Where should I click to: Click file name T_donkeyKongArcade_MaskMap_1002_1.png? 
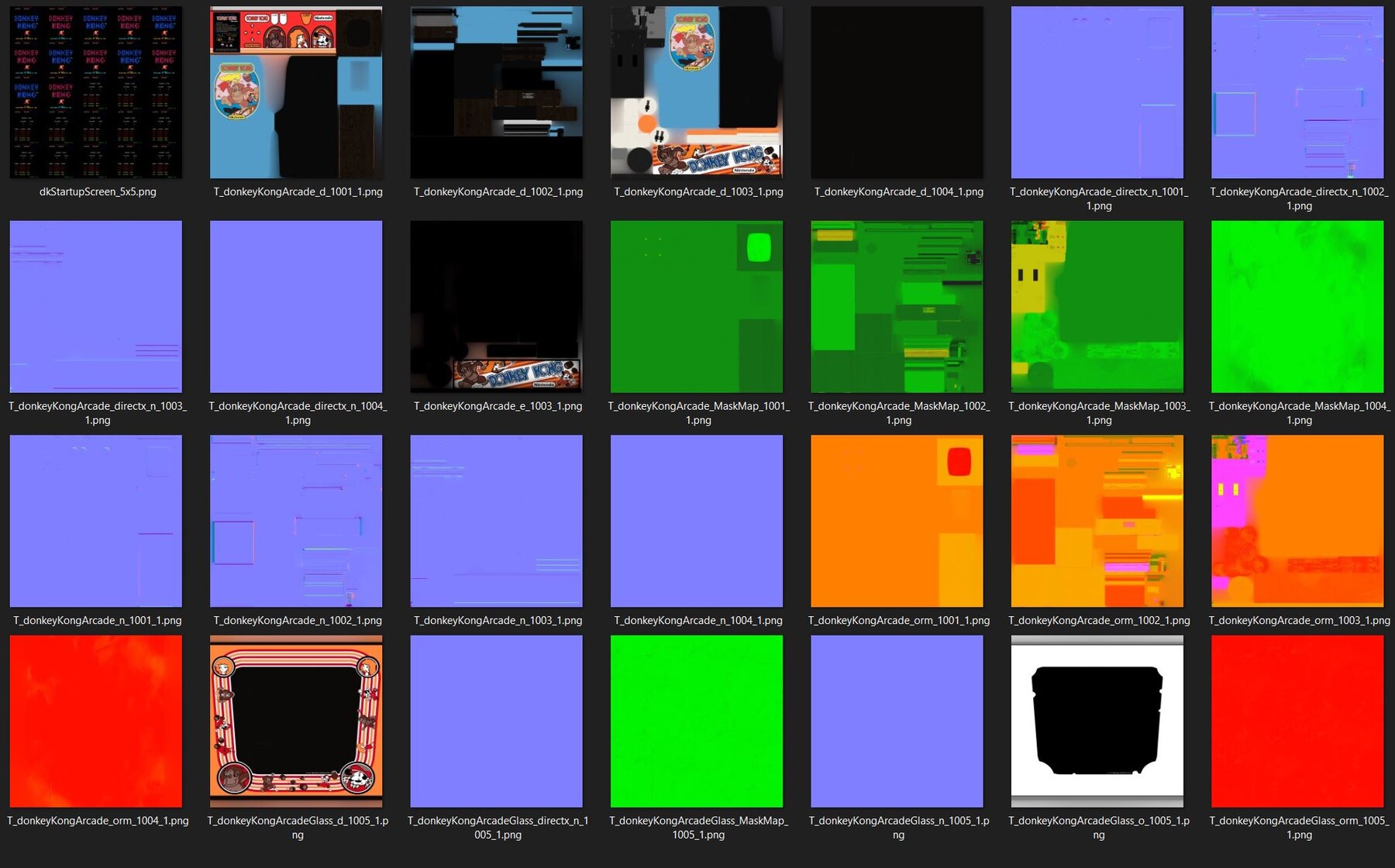tap(899, 413)
